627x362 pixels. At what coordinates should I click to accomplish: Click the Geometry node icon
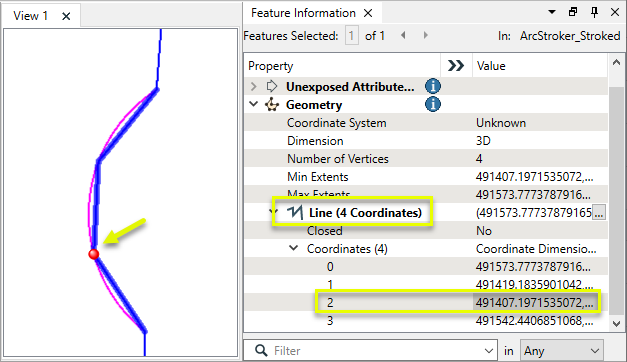pyautogui.click(x=272, y=105)
